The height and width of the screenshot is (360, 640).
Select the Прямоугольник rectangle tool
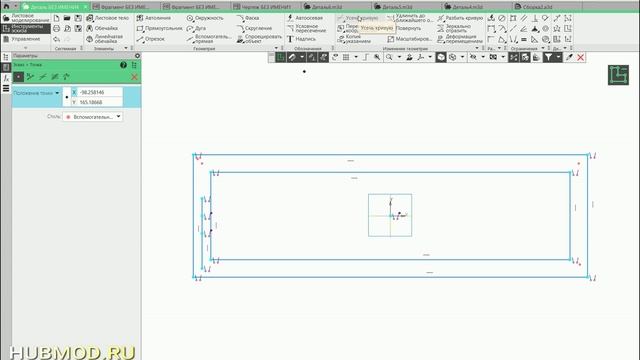click(159, 28)
